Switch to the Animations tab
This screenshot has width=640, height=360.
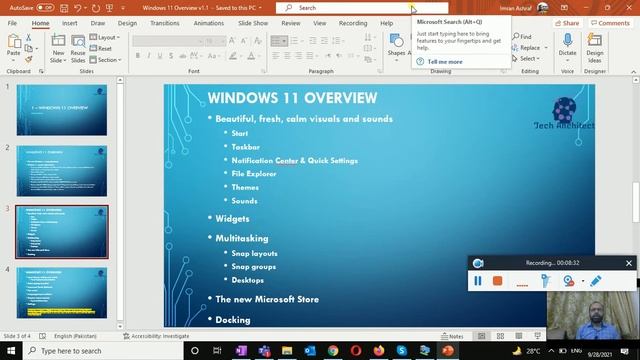coord(209,23)
